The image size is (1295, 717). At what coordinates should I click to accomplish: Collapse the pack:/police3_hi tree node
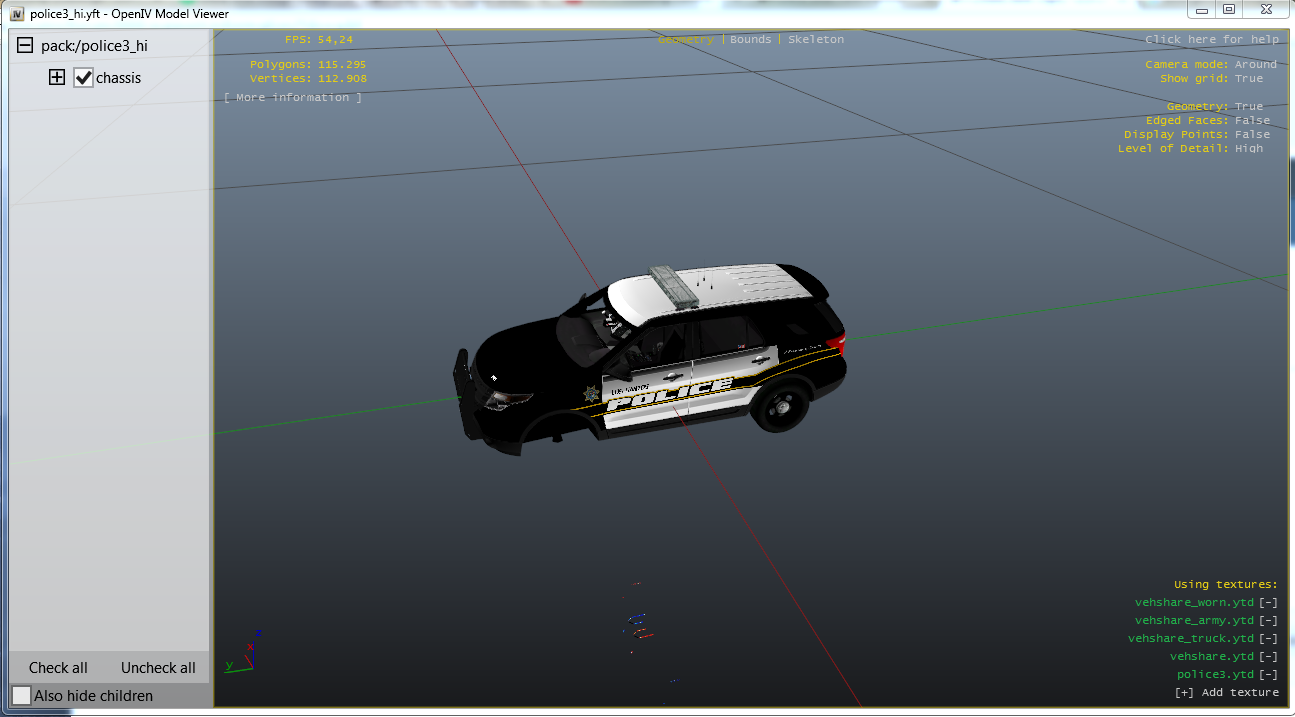[x=25, y=46]
